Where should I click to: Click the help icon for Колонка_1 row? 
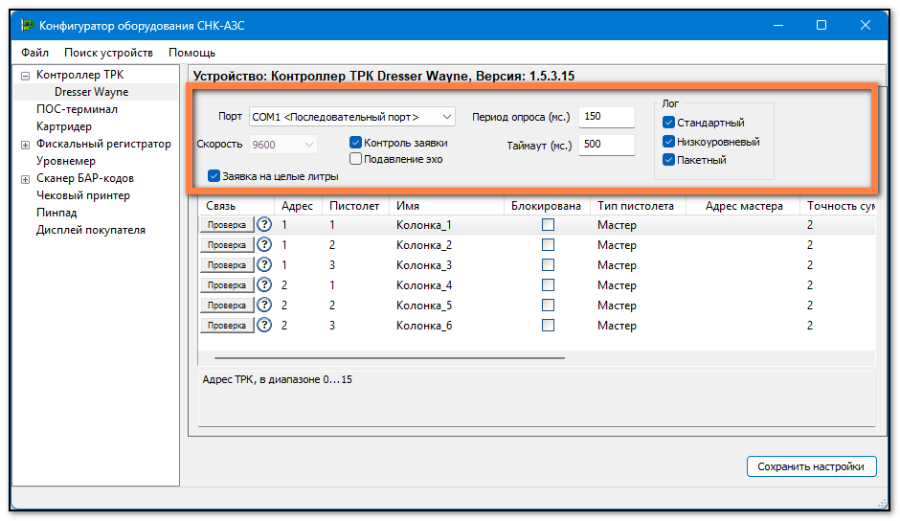[264, 225]
